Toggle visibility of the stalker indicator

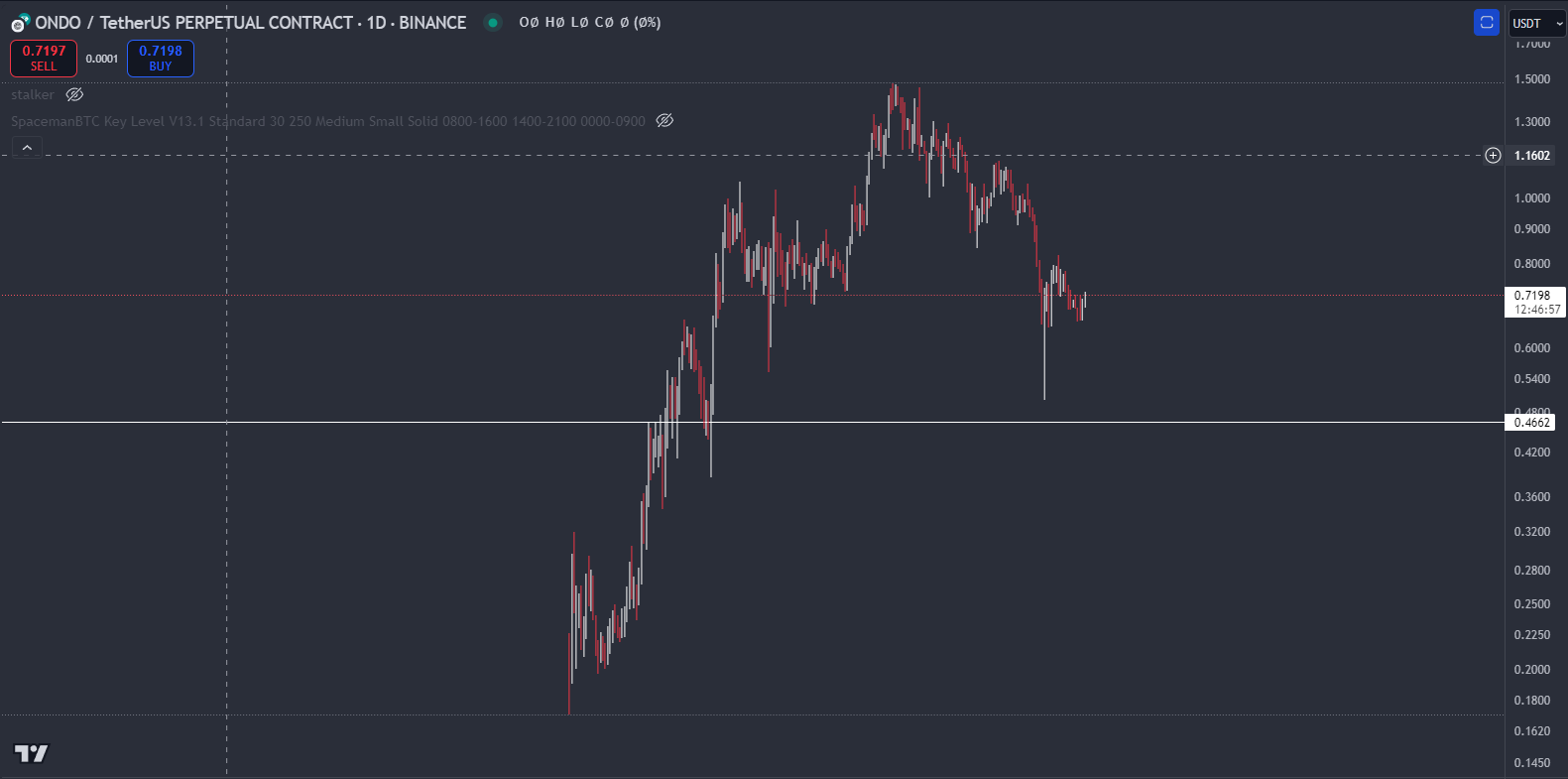pos(74,95)
